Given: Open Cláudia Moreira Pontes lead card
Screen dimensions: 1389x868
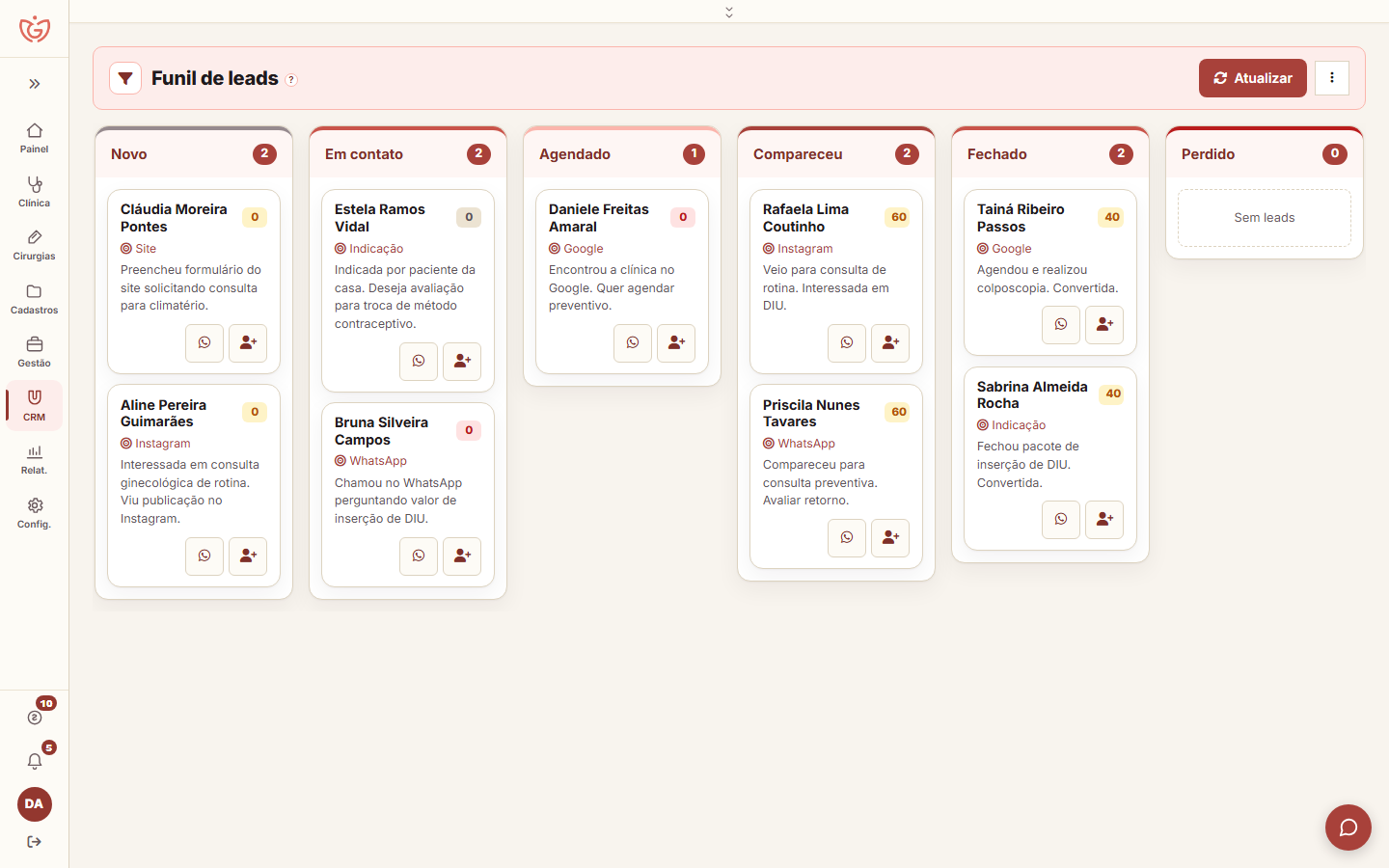Looking at the screenshot, I should point(194,282).
